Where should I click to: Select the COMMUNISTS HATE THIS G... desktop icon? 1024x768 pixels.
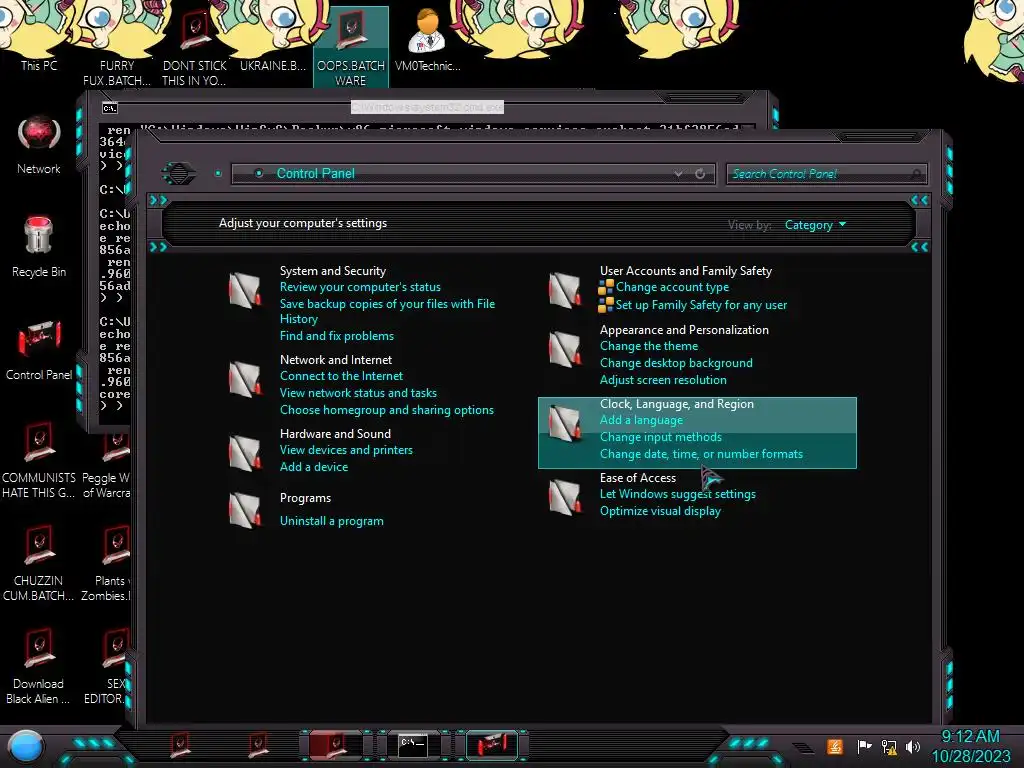coord(39,460)
